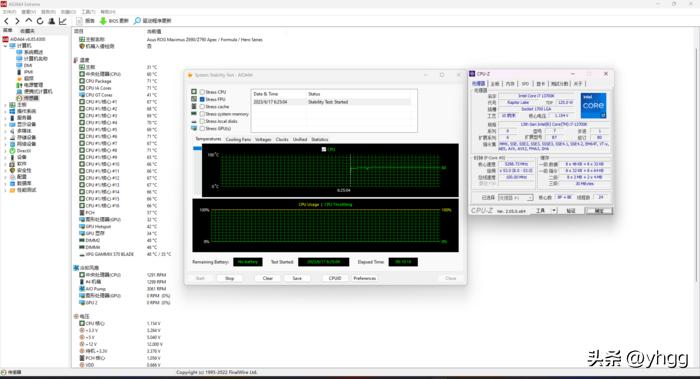Switch to the Statistics tab
This screenshot has height=379, width=700.
pos(319,140)
